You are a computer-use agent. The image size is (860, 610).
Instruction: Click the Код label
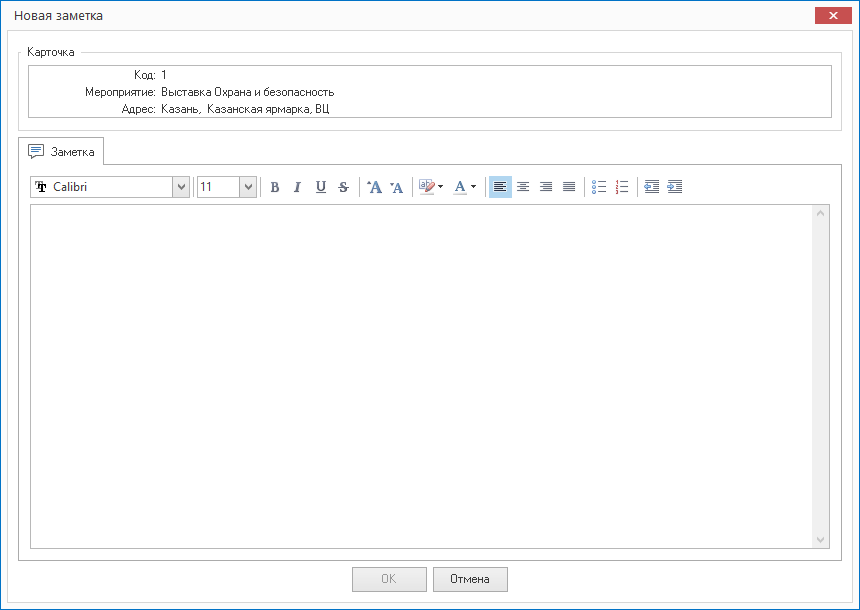point(145,75)
